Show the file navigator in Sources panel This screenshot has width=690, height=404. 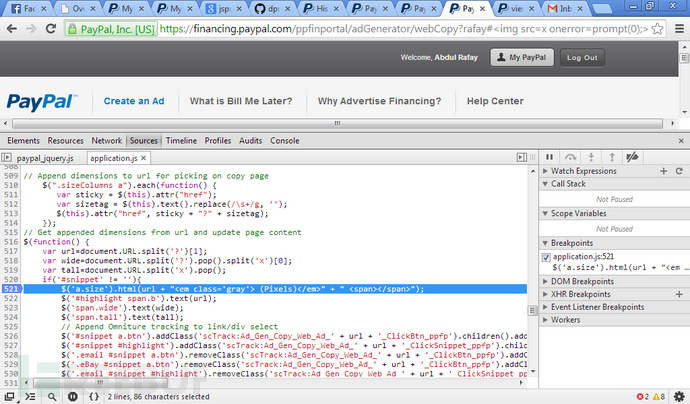pyautogui.click(x=6, y=158)
